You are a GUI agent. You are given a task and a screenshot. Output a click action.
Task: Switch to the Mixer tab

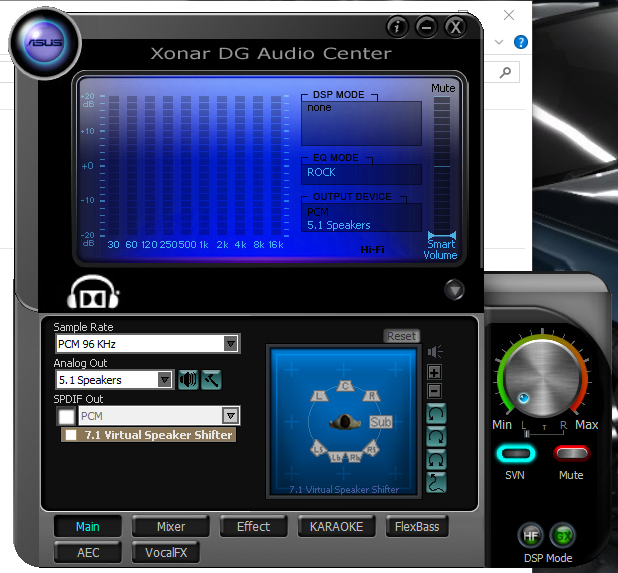(171, 526)
